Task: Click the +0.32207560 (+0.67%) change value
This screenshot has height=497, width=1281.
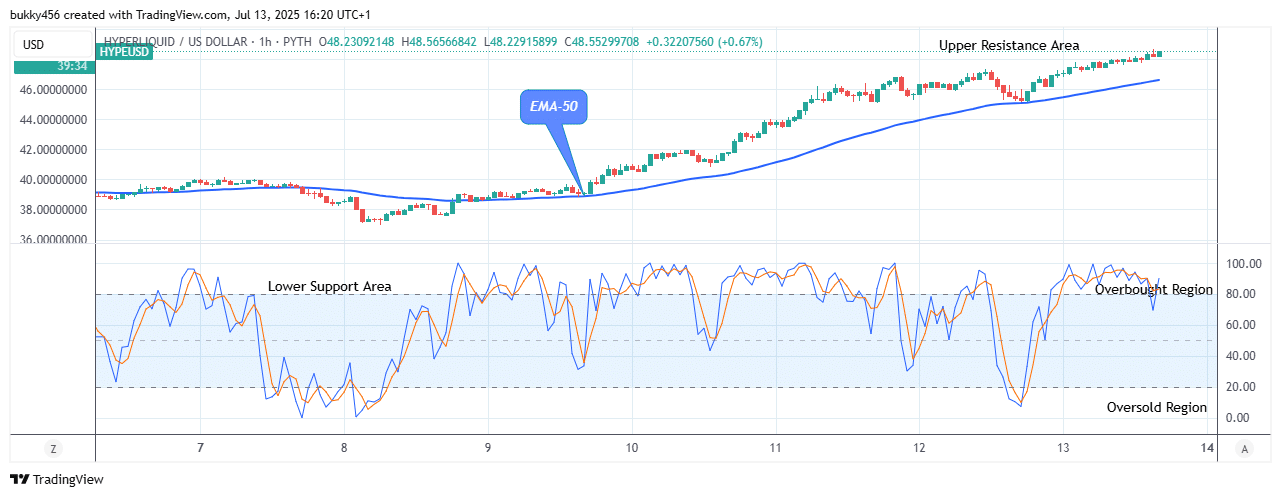Action: point(706,41)
